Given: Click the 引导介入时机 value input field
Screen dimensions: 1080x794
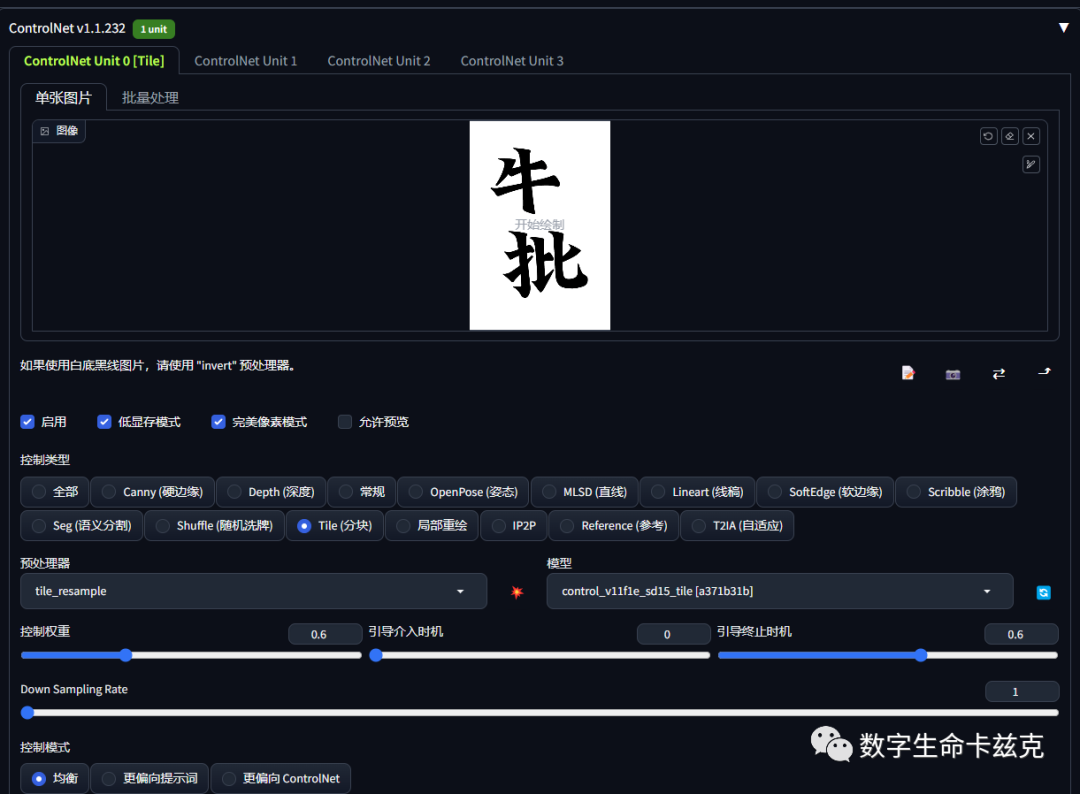Looking at the screenshot, I should 674,634.
